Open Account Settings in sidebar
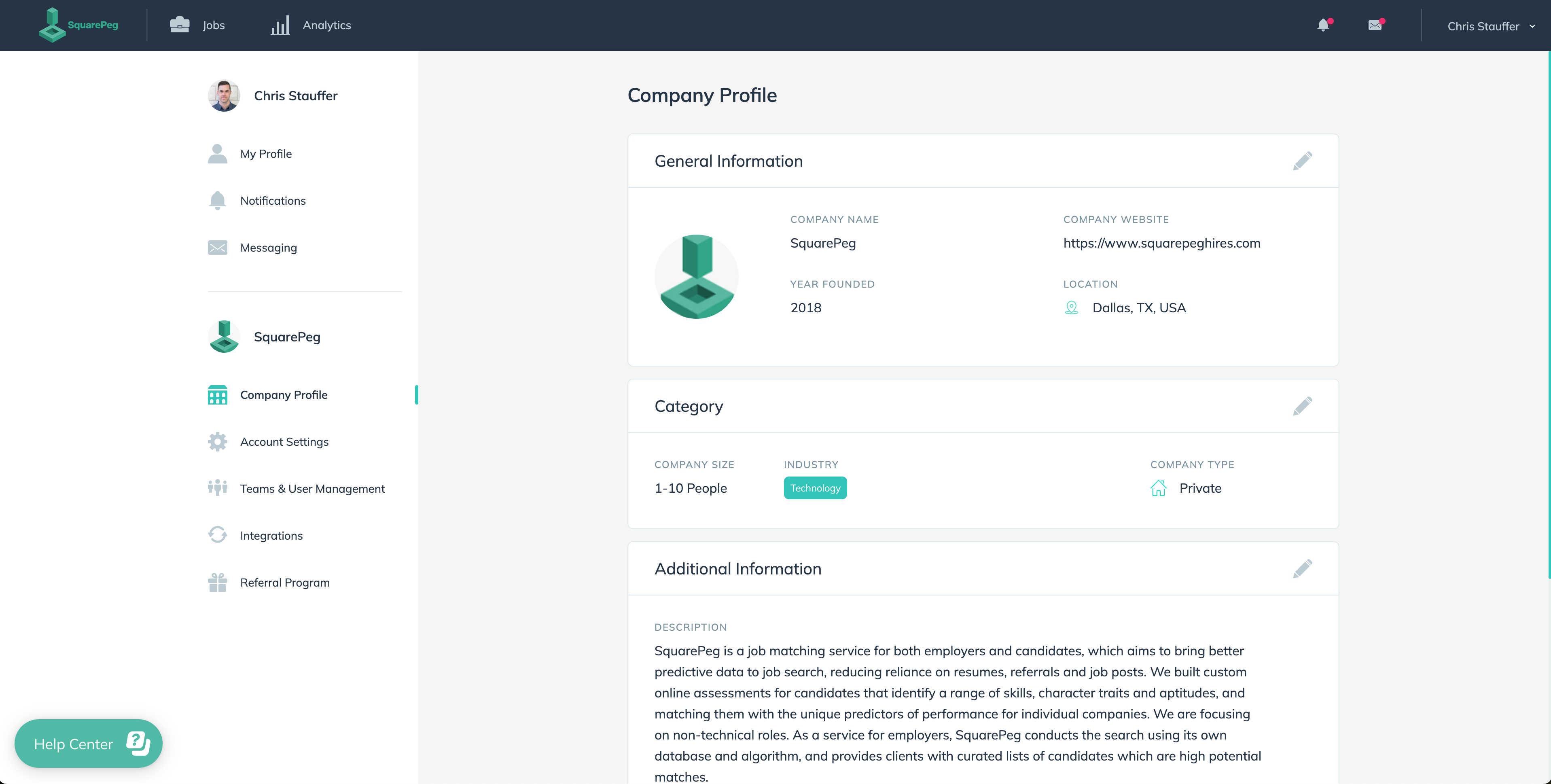Image resolution: width=1551 pixels, height=784 pixels. (x=284, y=442)
